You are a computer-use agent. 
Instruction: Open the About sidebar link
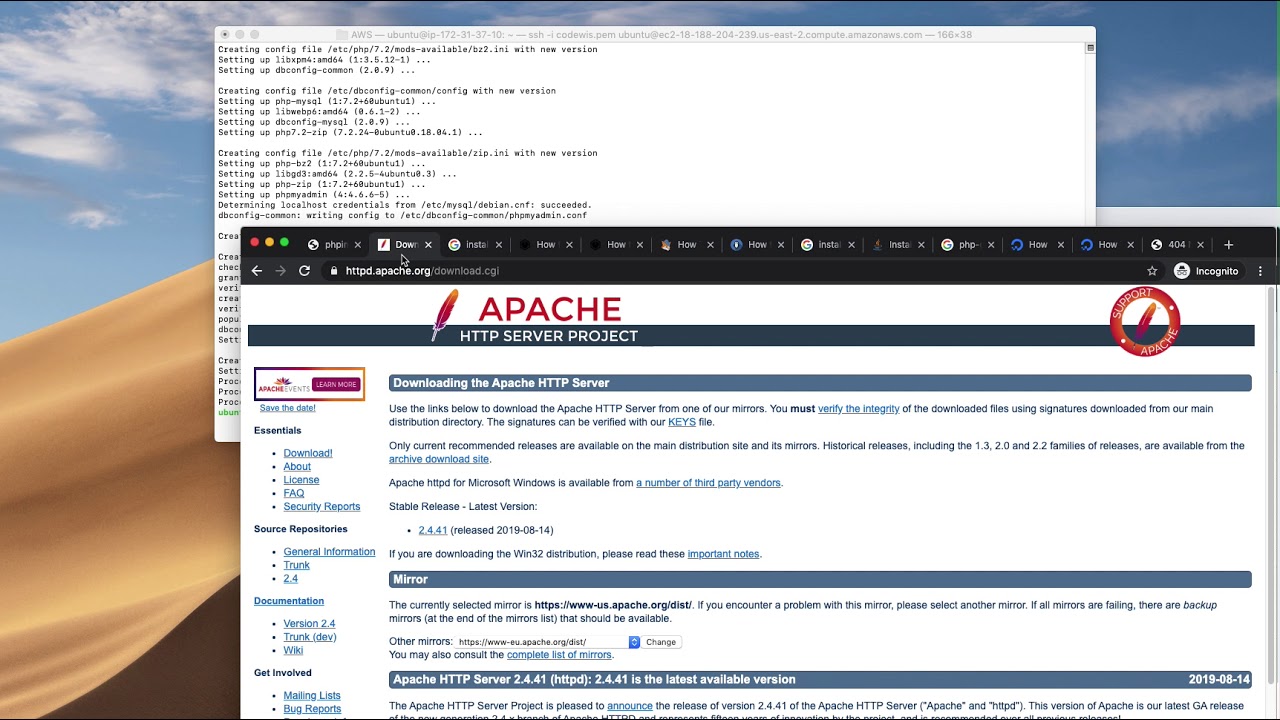click(297, 467)
